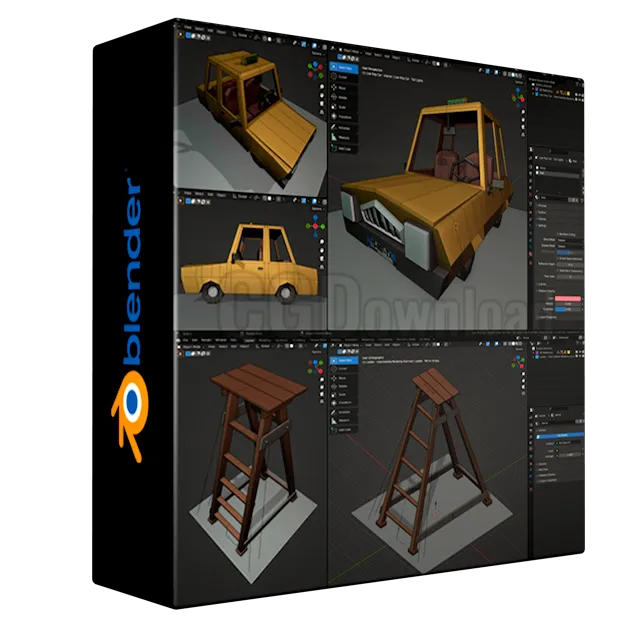Click Options button in full-ladder viewport
The height and width of the screenshot is (630, 630).
click(x=519, y=349)
